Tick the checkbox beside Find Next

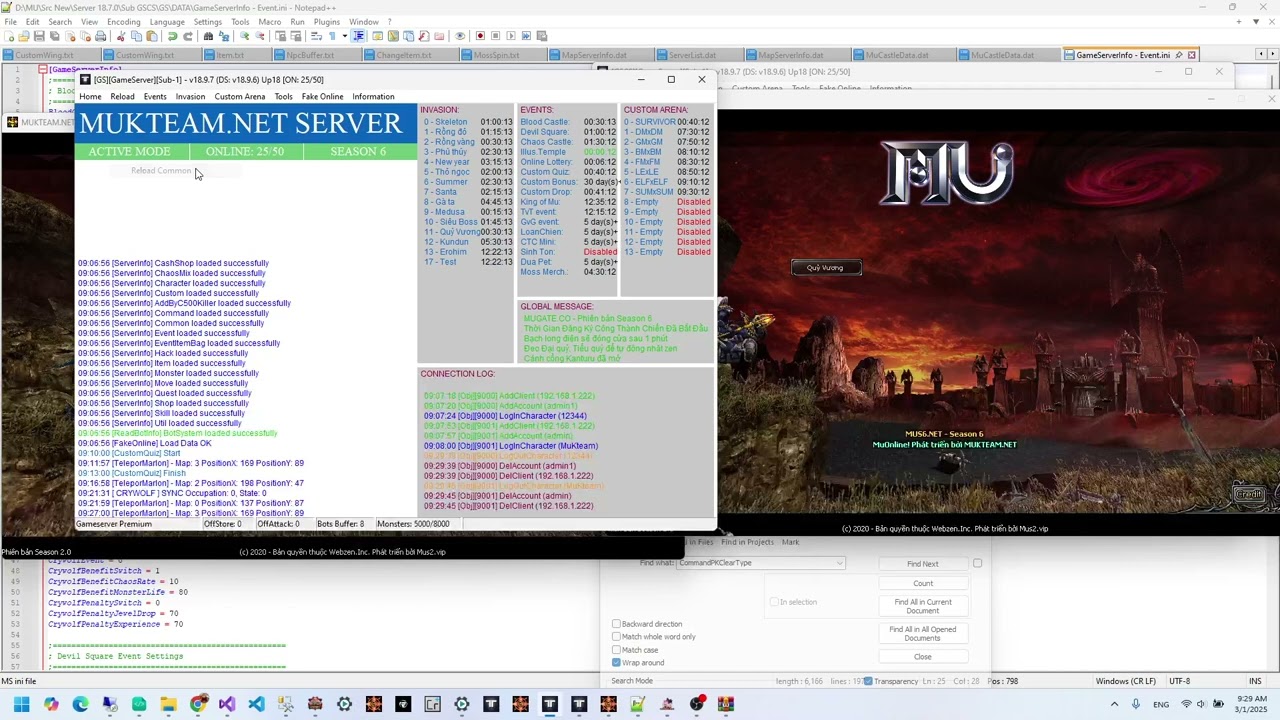click(x=977, y=563)
